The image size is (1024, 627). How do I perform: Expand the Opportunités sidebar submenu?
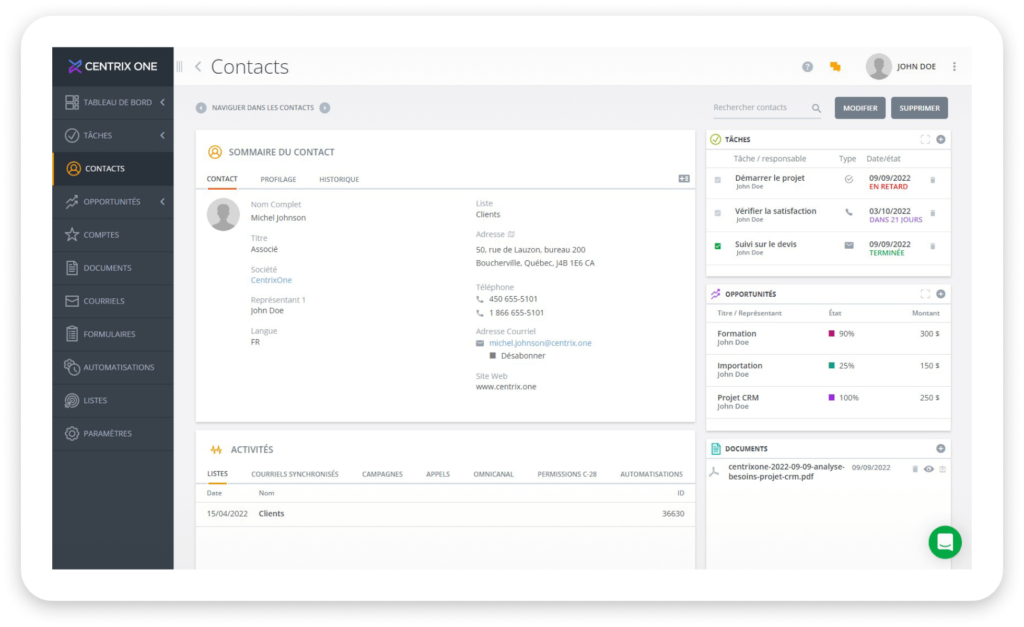[x=162, y=201]
